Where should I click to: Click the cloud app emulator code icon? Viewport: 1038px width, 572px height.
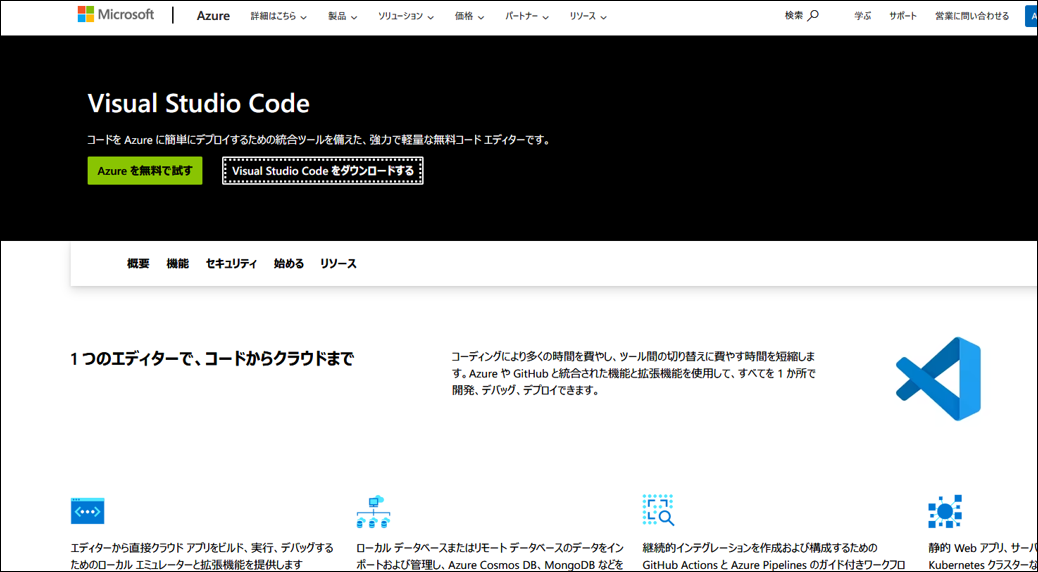[87, 510]
